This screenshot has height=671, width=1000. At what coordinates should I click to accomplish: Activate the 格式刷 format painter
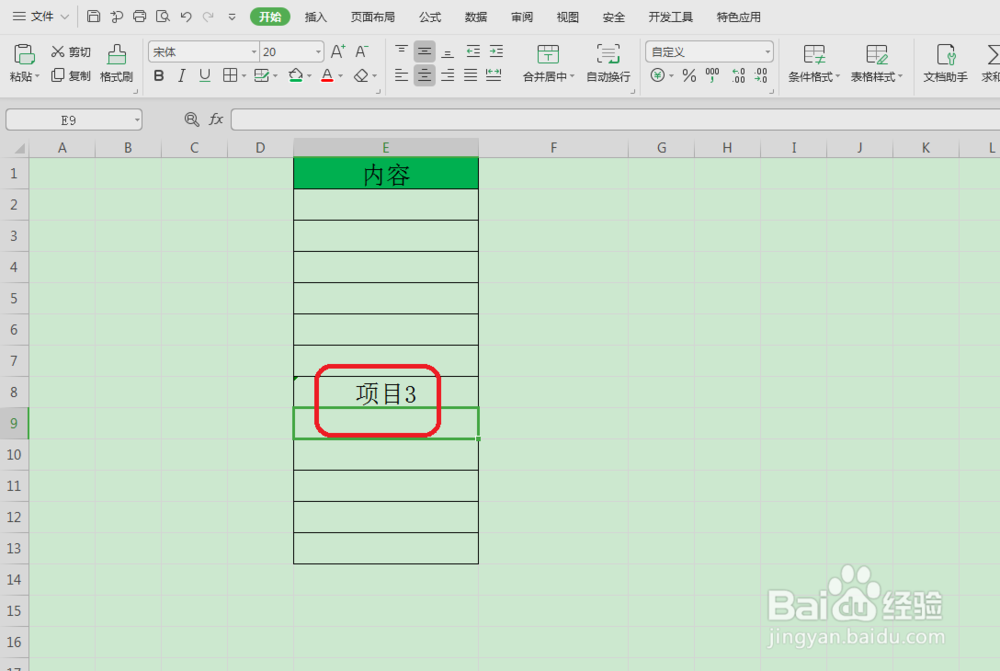click(x=116, y=63)
